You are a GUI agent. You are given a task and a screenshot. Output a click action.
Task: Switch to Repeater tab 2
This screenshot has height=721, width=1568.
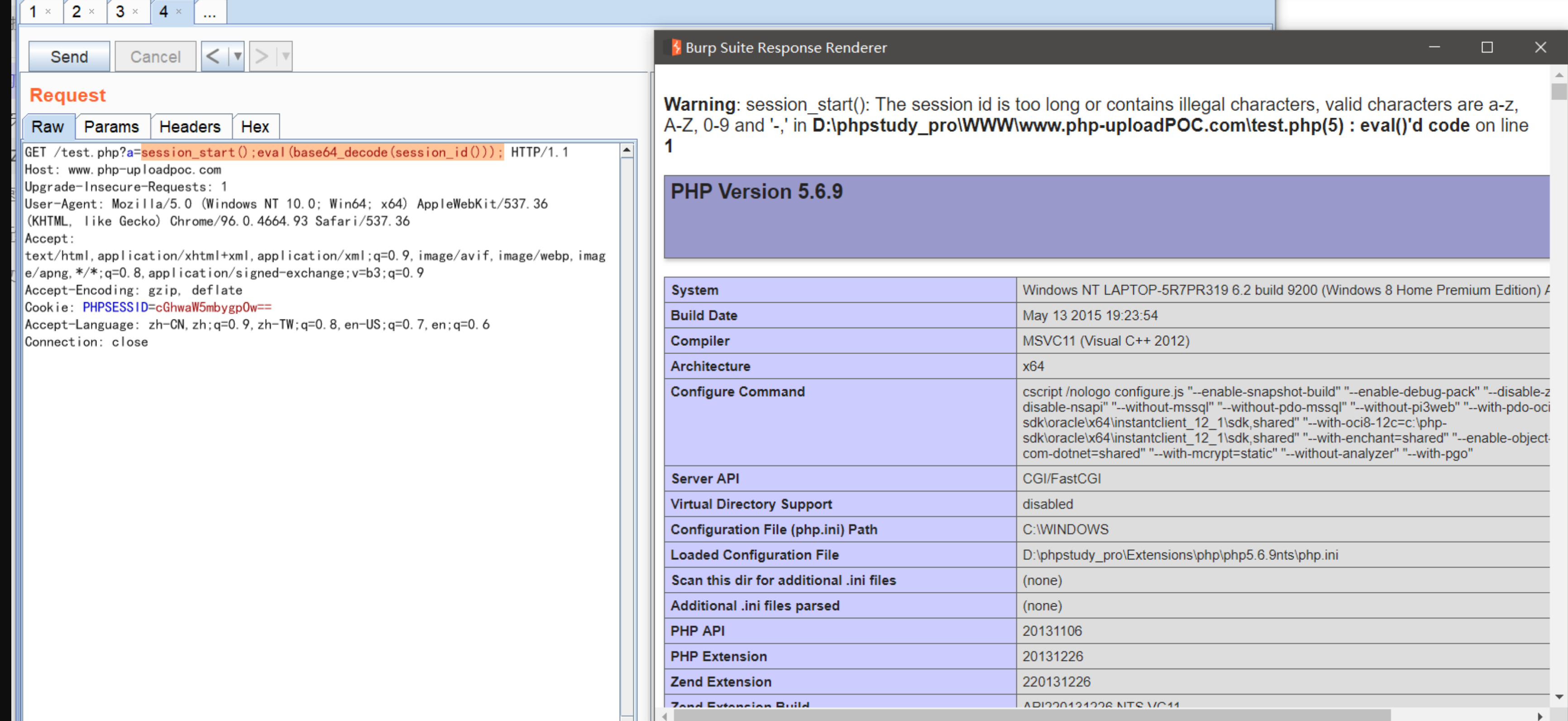(x=76, y=12)
